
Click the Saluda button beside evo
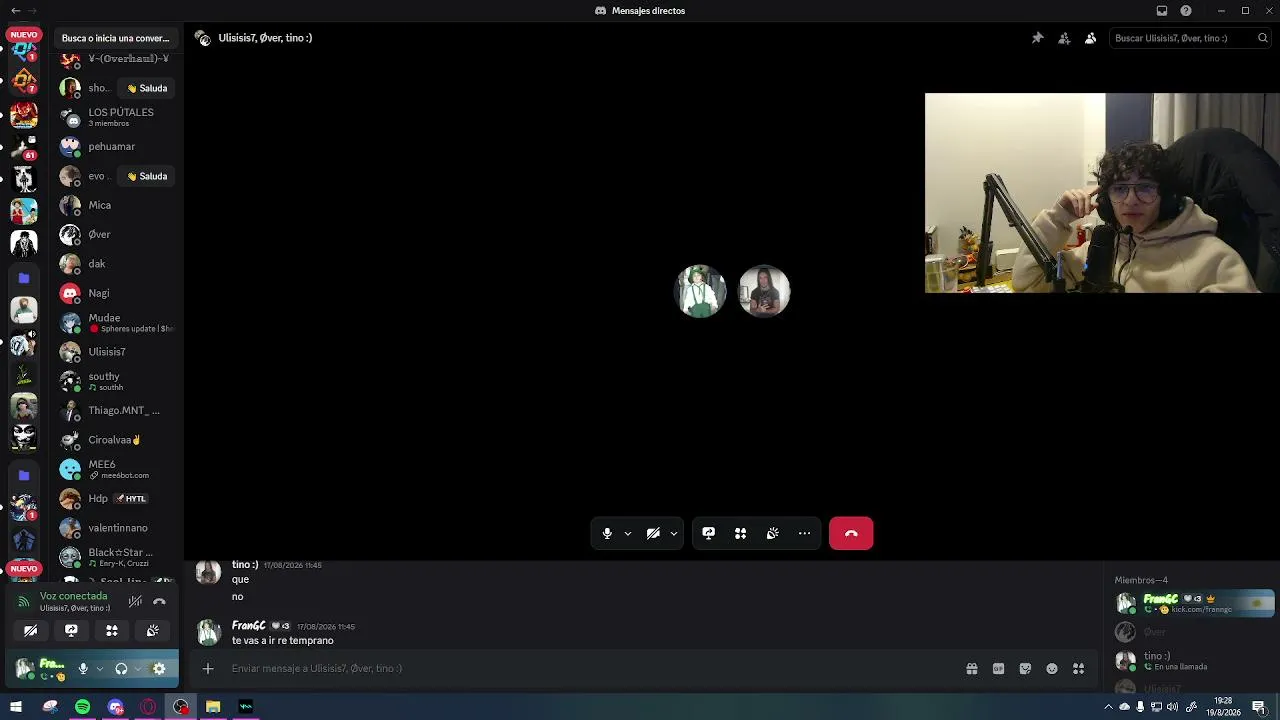coord(147,176)
